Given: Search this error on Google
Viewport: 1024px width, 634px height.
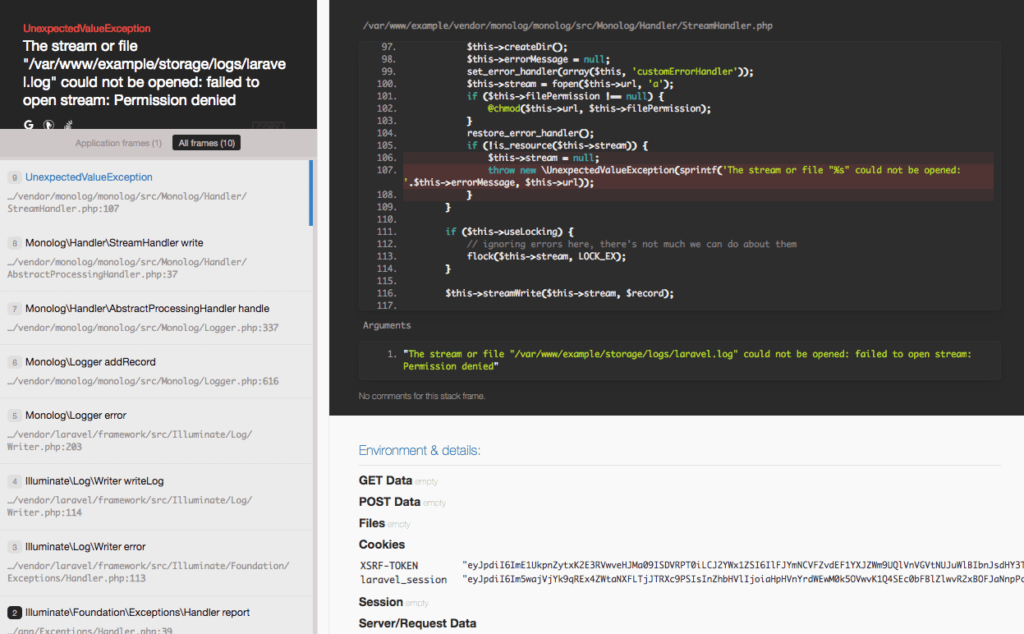Looking at the screenshot, I should click(28, 124).
